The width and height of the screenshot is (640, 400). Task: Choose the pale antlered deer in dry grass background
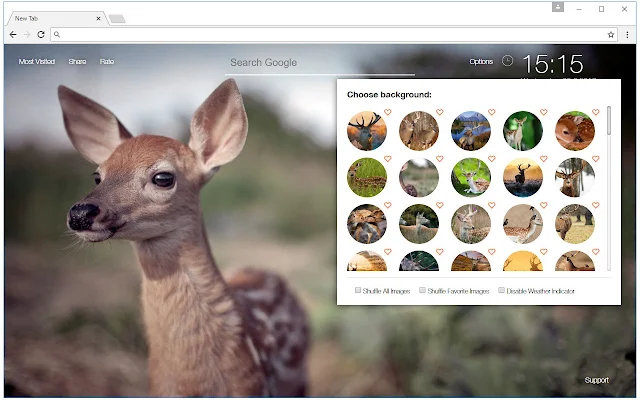(x=471, y=224)
